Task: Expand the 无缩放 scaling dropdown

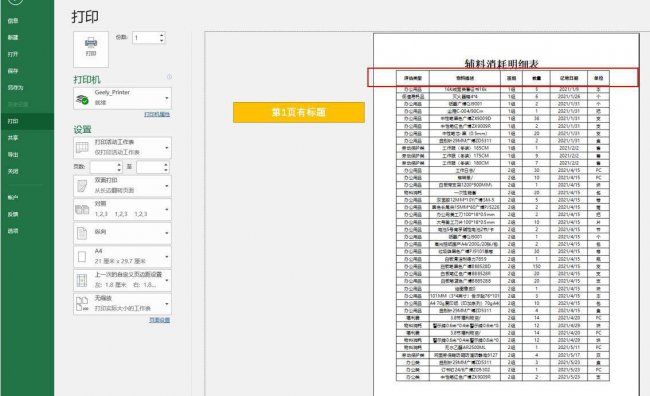Action: [122, 304]
